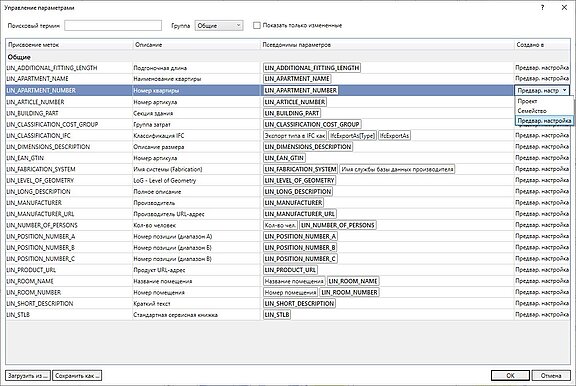The image size is (576, 386).
Task: Select the LIN_ROOM_NUMBER row label
Action: click(33, 292)
